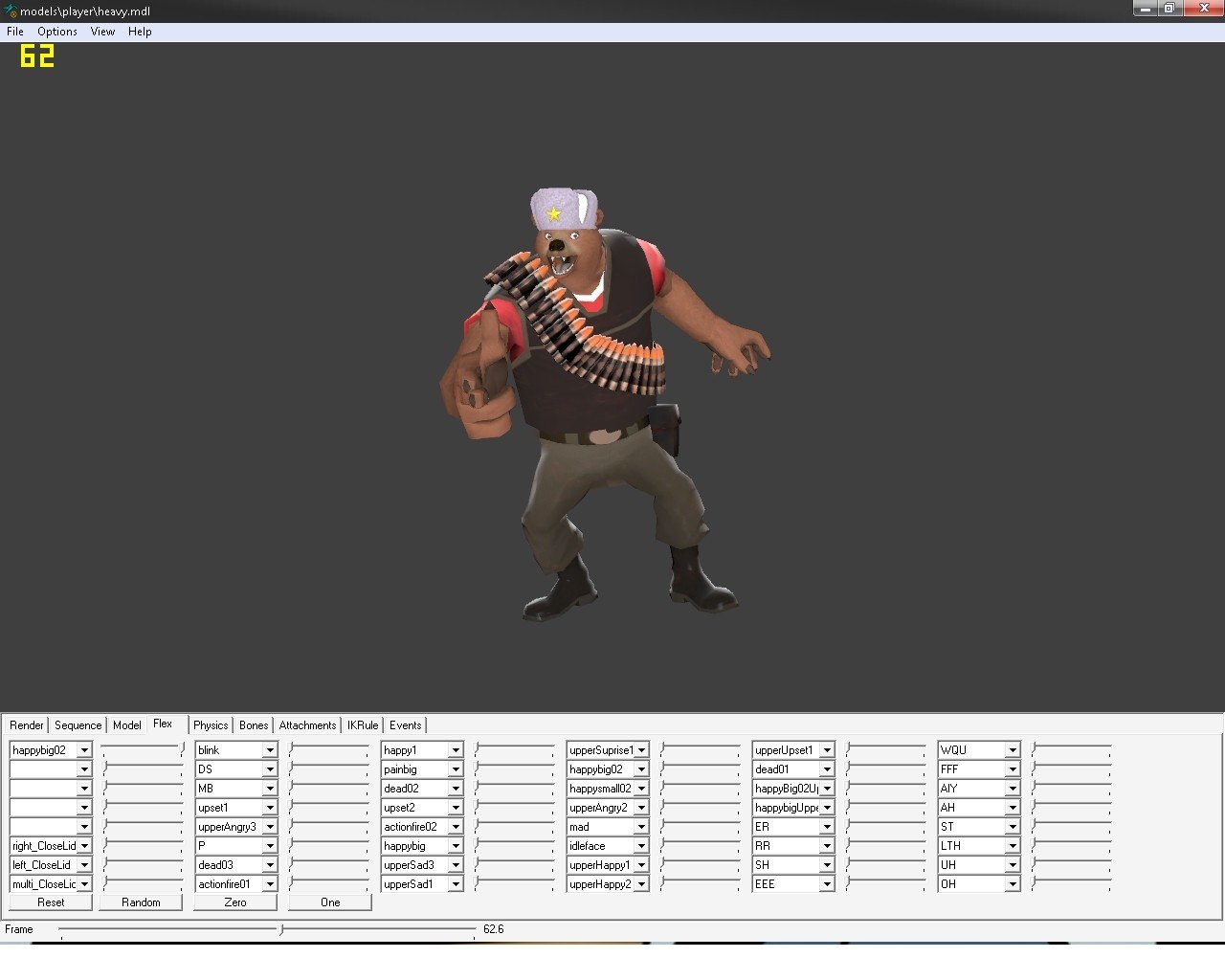The width and height of the screenshot is (1225, 980).
Task: Click the Random flex button
Action: coord(141,902)
